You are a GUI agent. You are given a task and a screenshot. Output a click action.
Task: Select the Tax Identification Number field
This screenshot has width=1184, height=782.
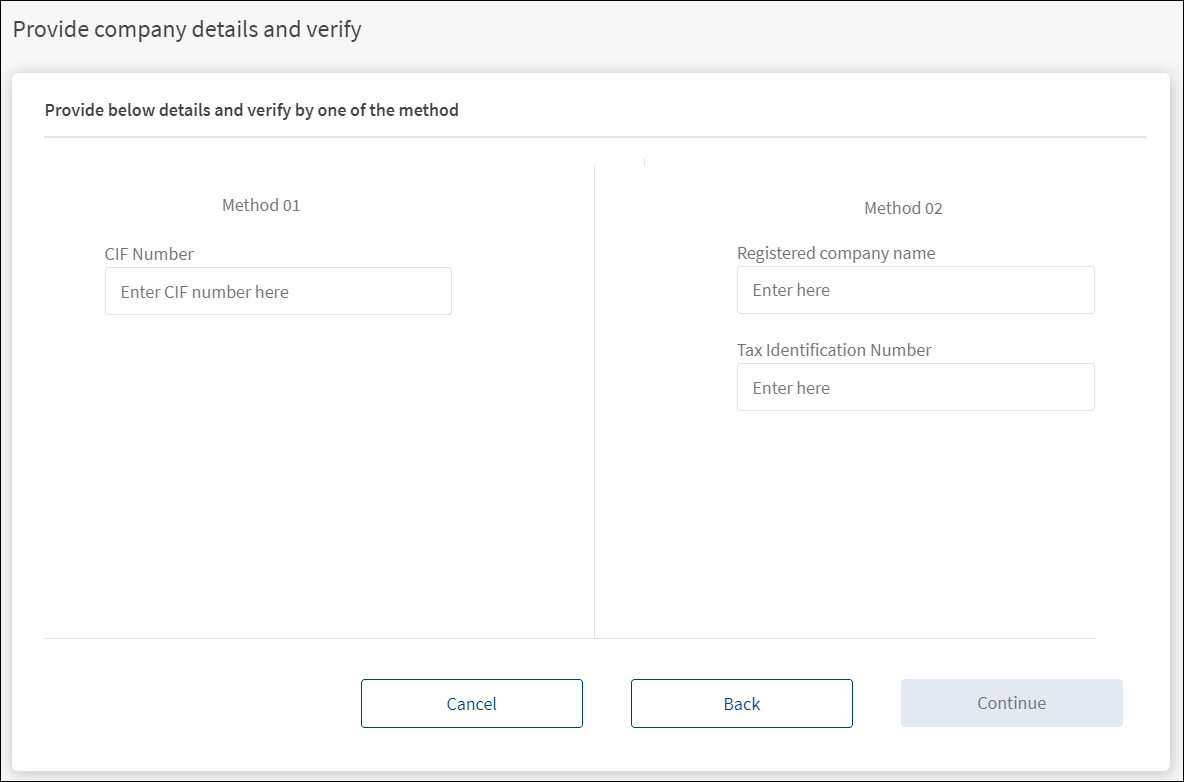[915, 387]
